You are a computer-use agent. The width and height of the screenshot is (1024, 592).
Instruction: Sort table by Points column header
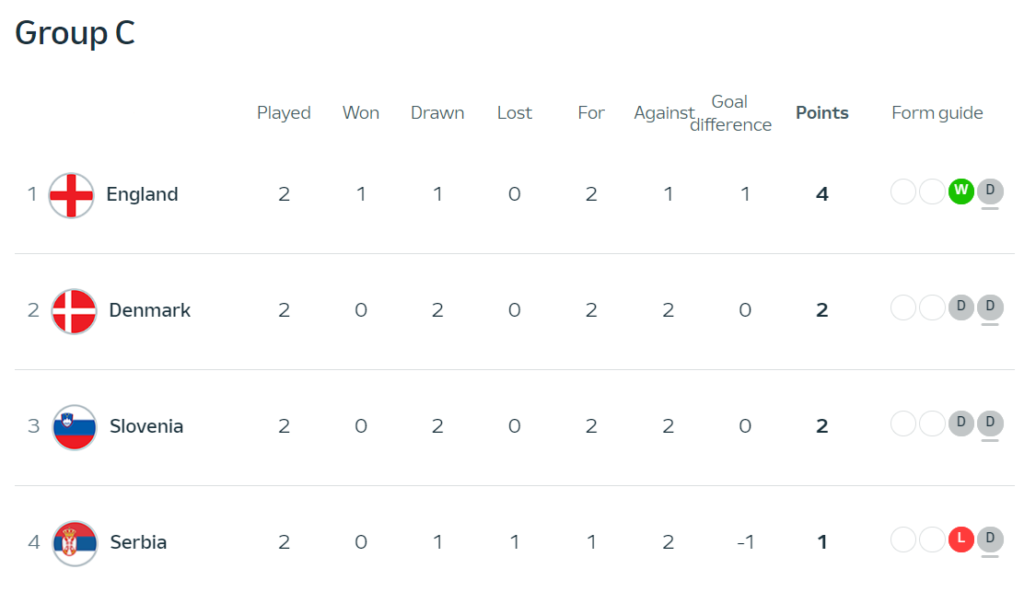point(822,112)
